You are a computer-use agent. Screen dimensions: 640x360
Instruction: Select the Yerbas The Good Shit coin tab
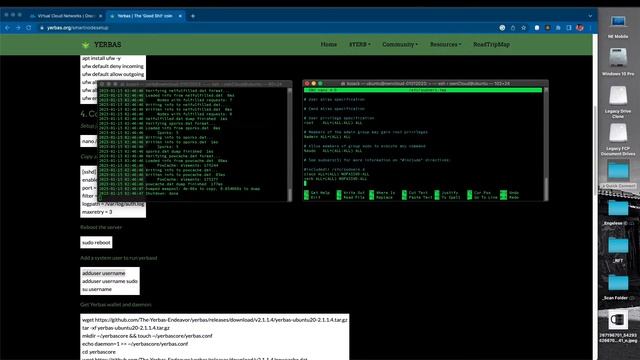[145, 16]
